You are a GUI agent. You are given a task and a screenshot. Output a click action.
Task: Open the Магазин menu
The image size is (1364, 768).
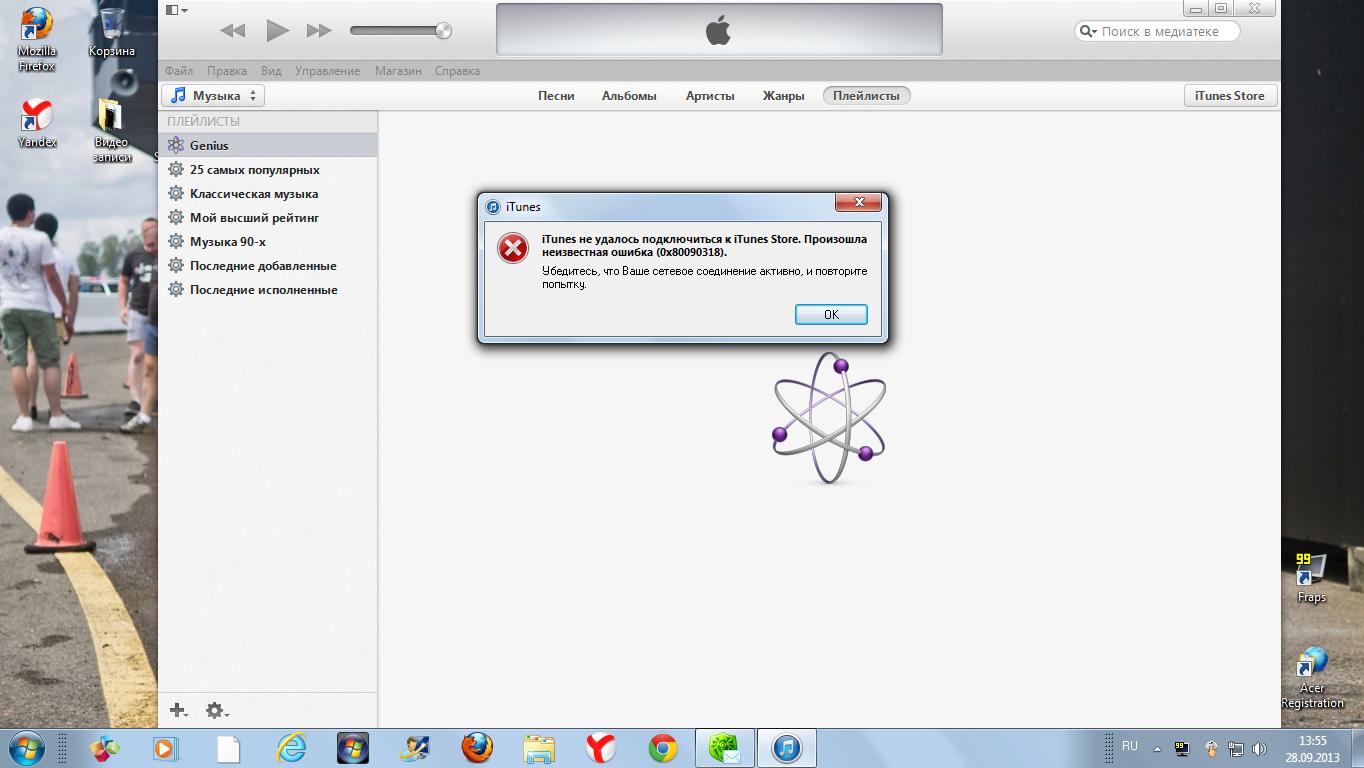point(398,71)
